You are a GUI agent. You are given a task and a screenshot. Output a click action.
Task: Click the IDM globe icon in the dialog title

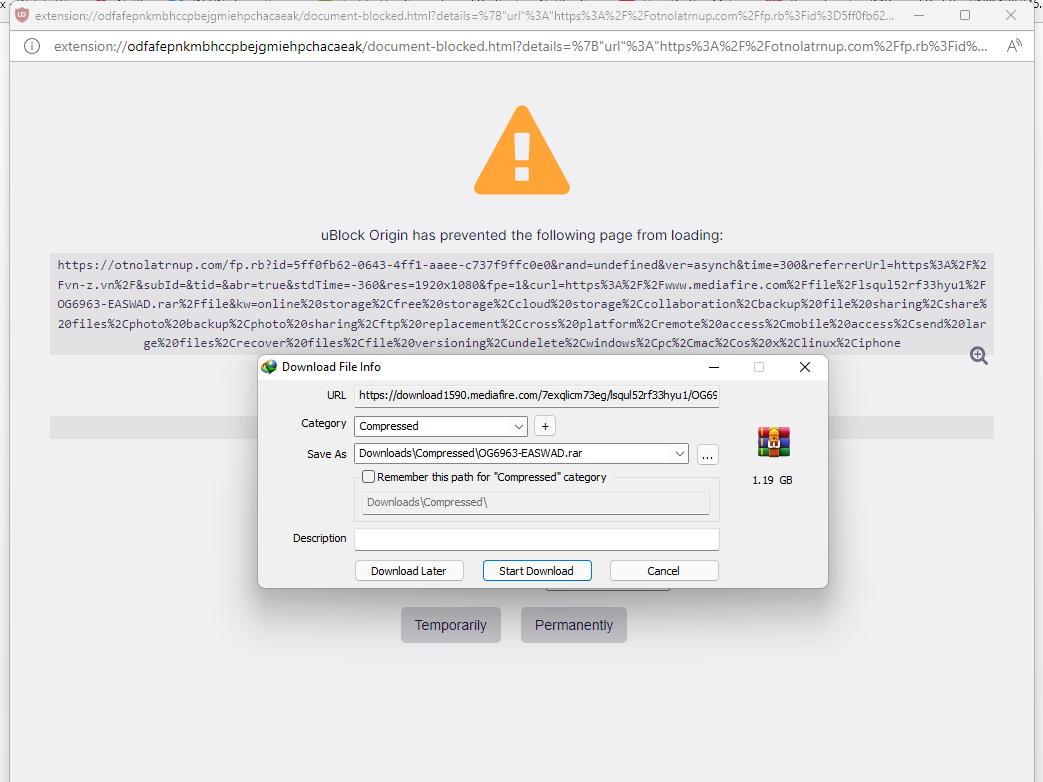(269, 367)
